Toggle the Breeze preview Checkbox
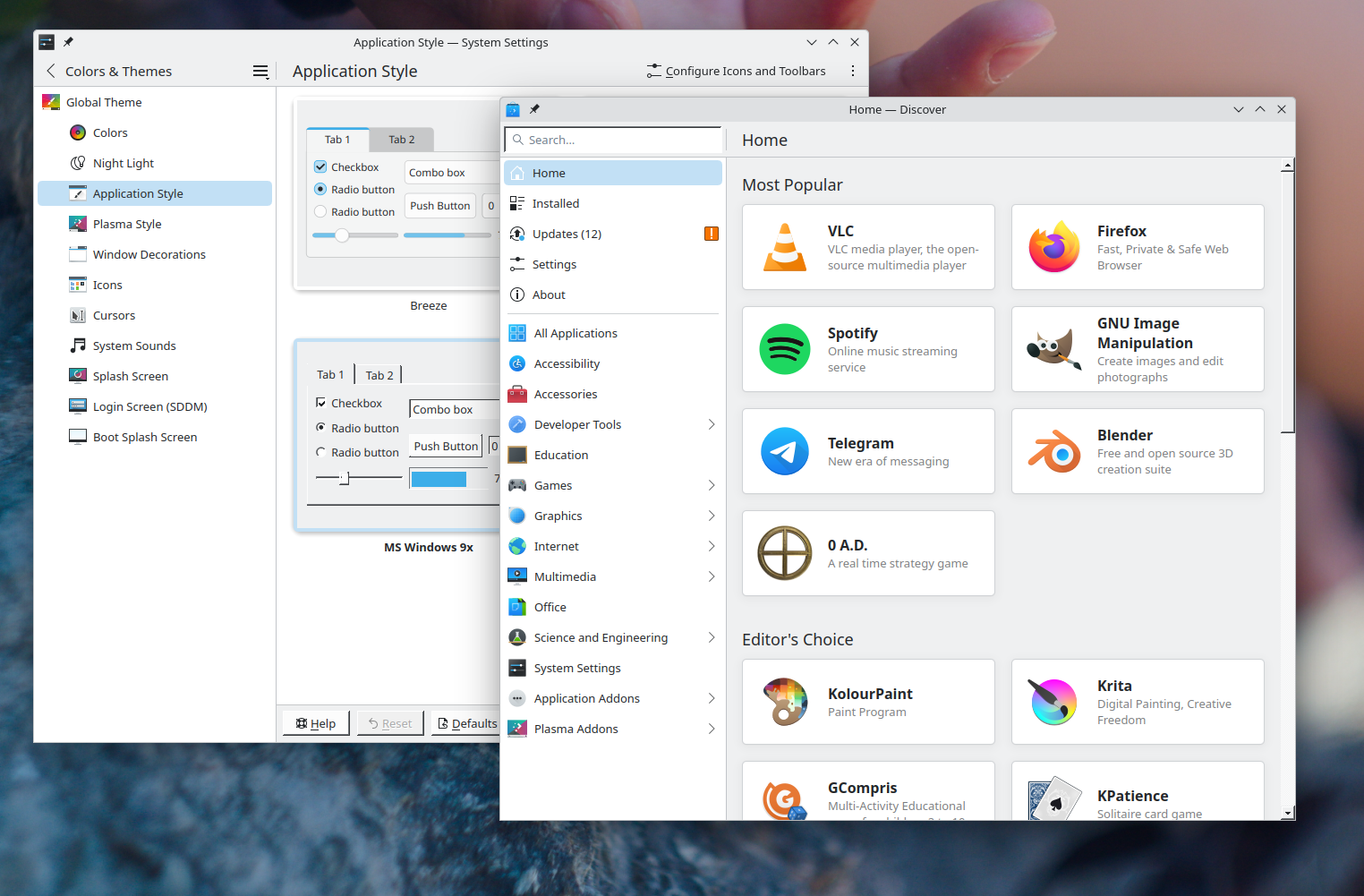 point(320,166)
